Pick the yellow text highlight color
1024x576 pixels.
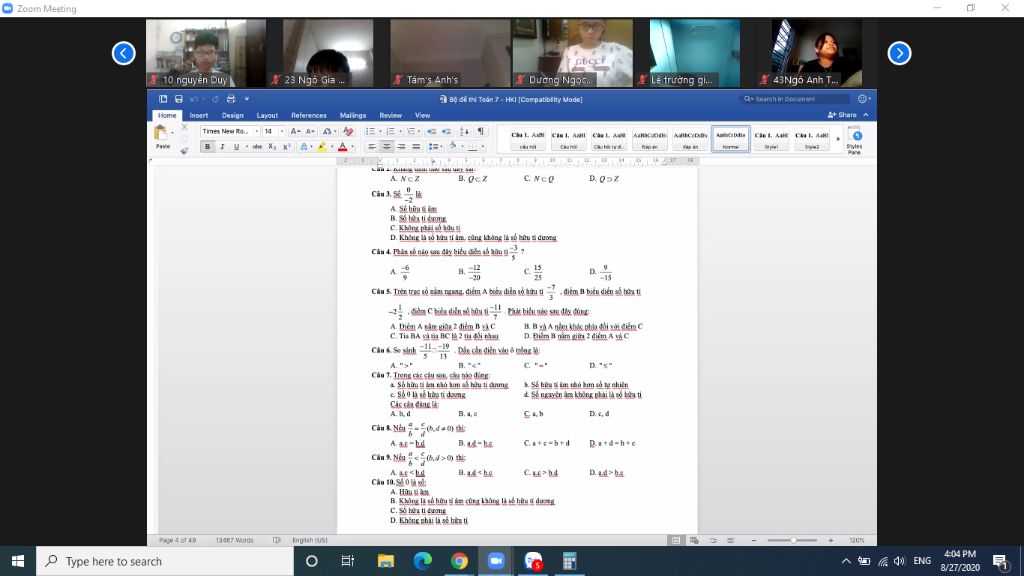tap(321, 147)
